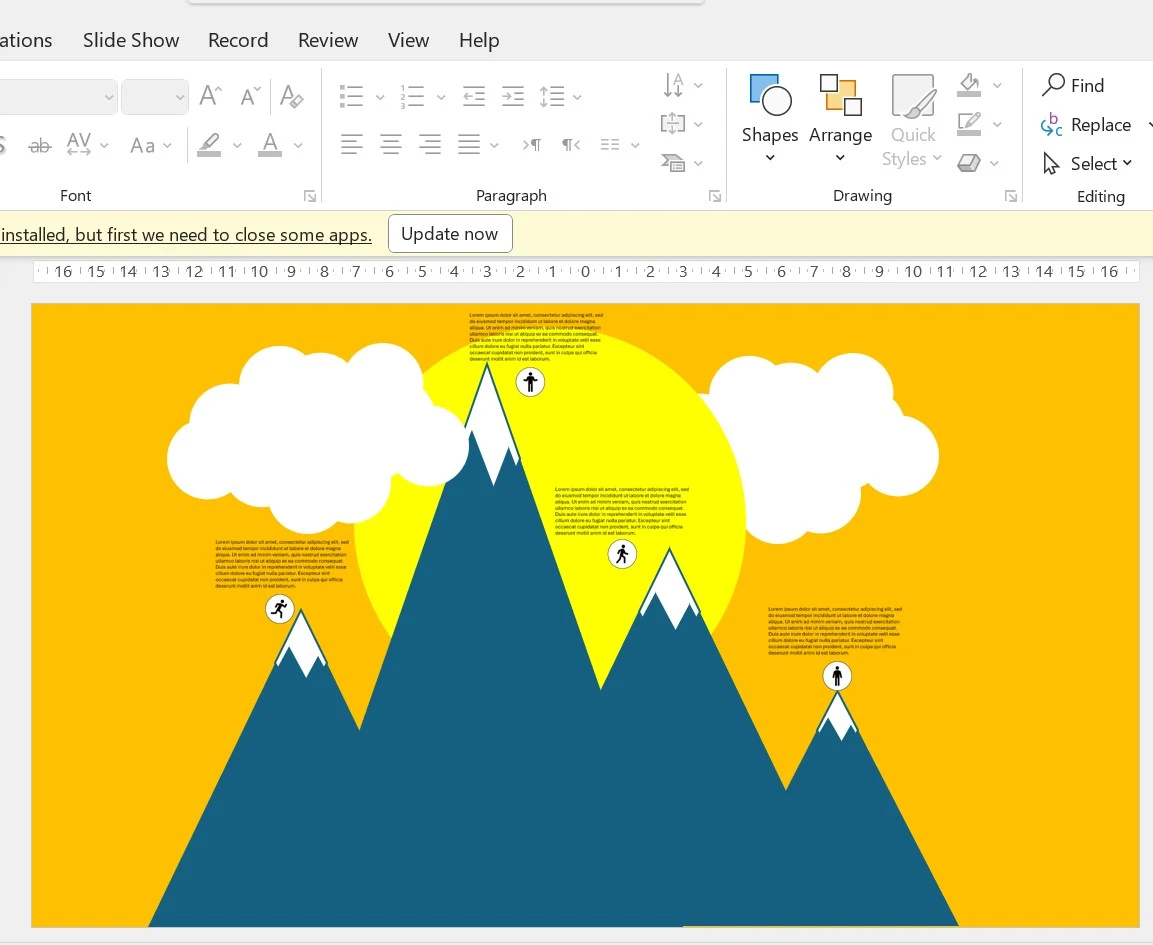Toggle center text alignment
Screen dimensions: 1153x945
391,145
